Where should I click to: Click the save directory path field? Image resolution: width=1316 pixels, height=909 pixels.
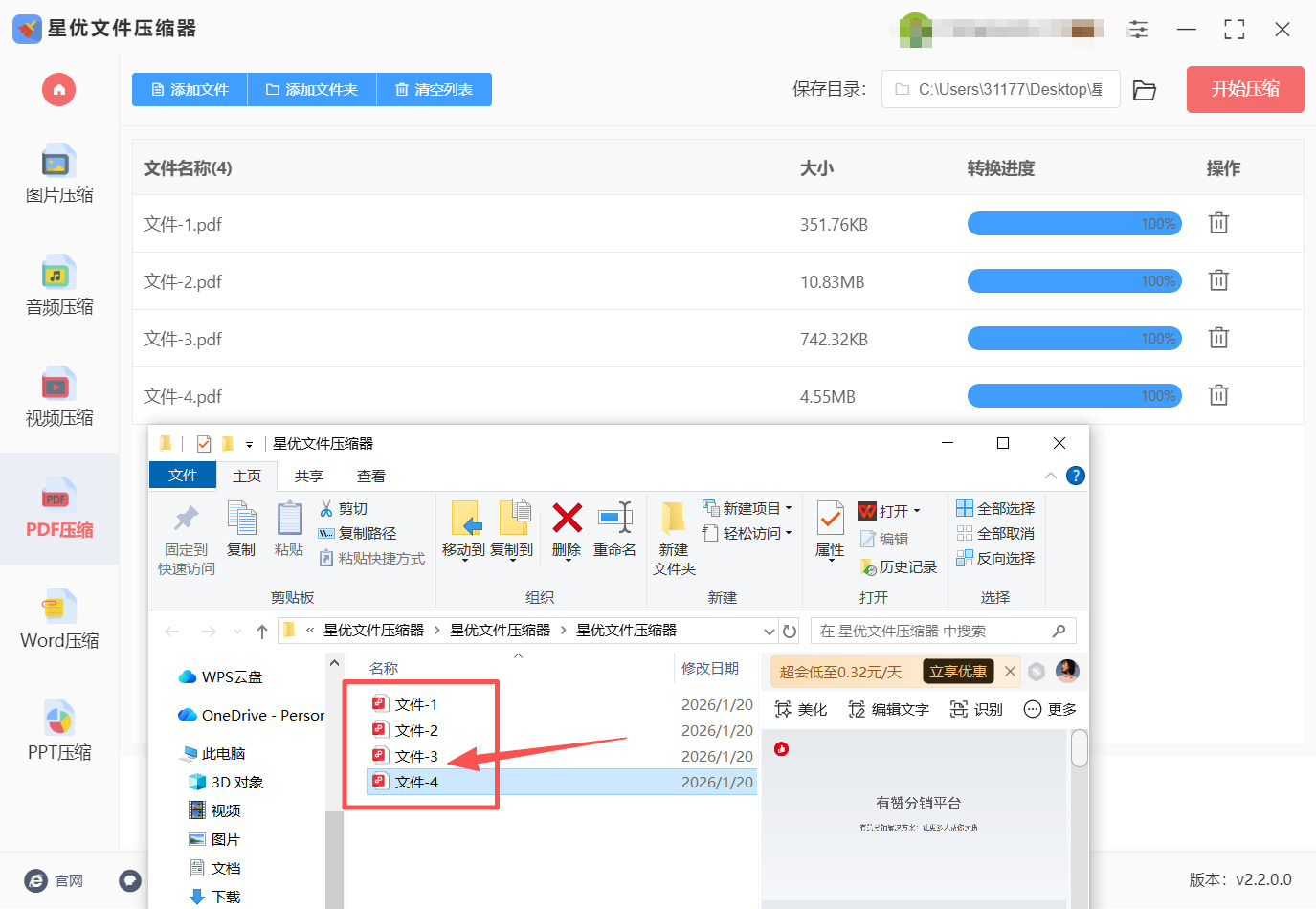[1000, 90]
